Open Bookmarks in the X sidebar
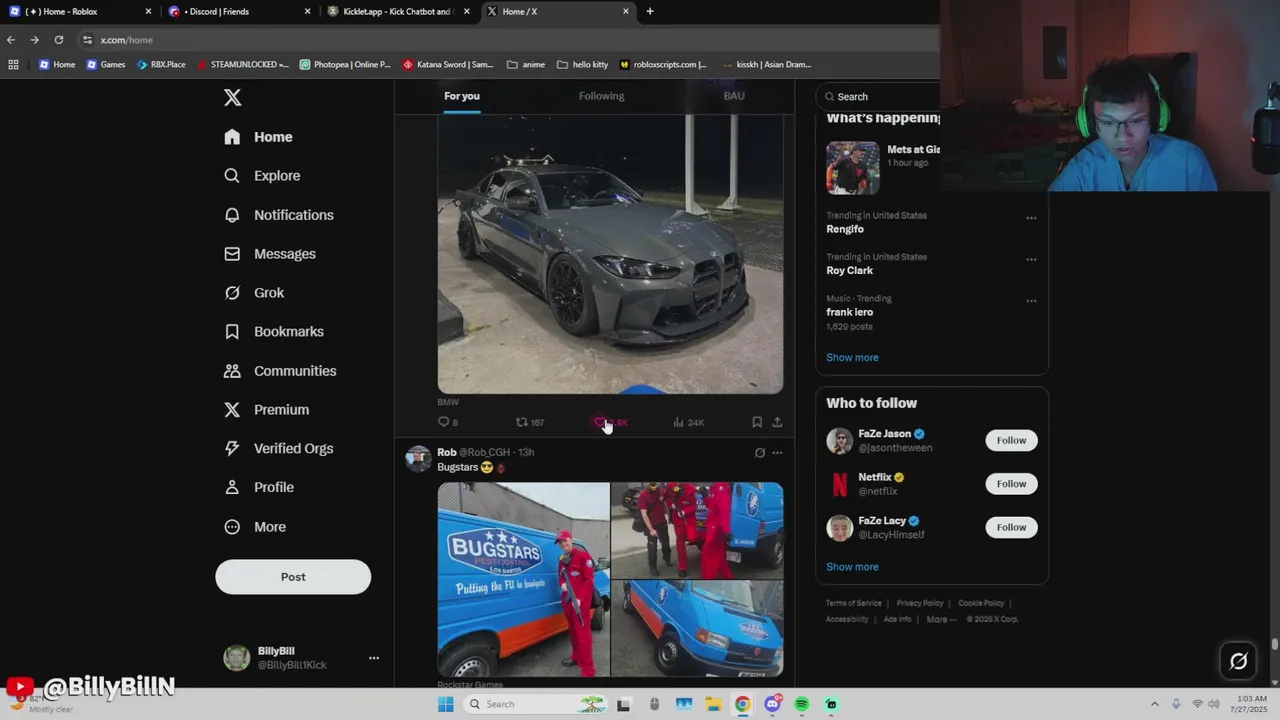This screenshot has width=1280, height=720. [274, 332]
